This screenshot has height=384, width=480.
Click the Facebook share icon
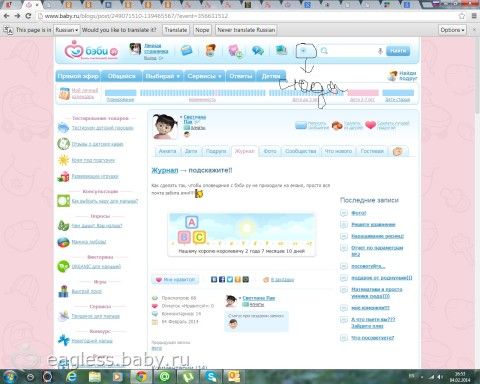(222, 279)
